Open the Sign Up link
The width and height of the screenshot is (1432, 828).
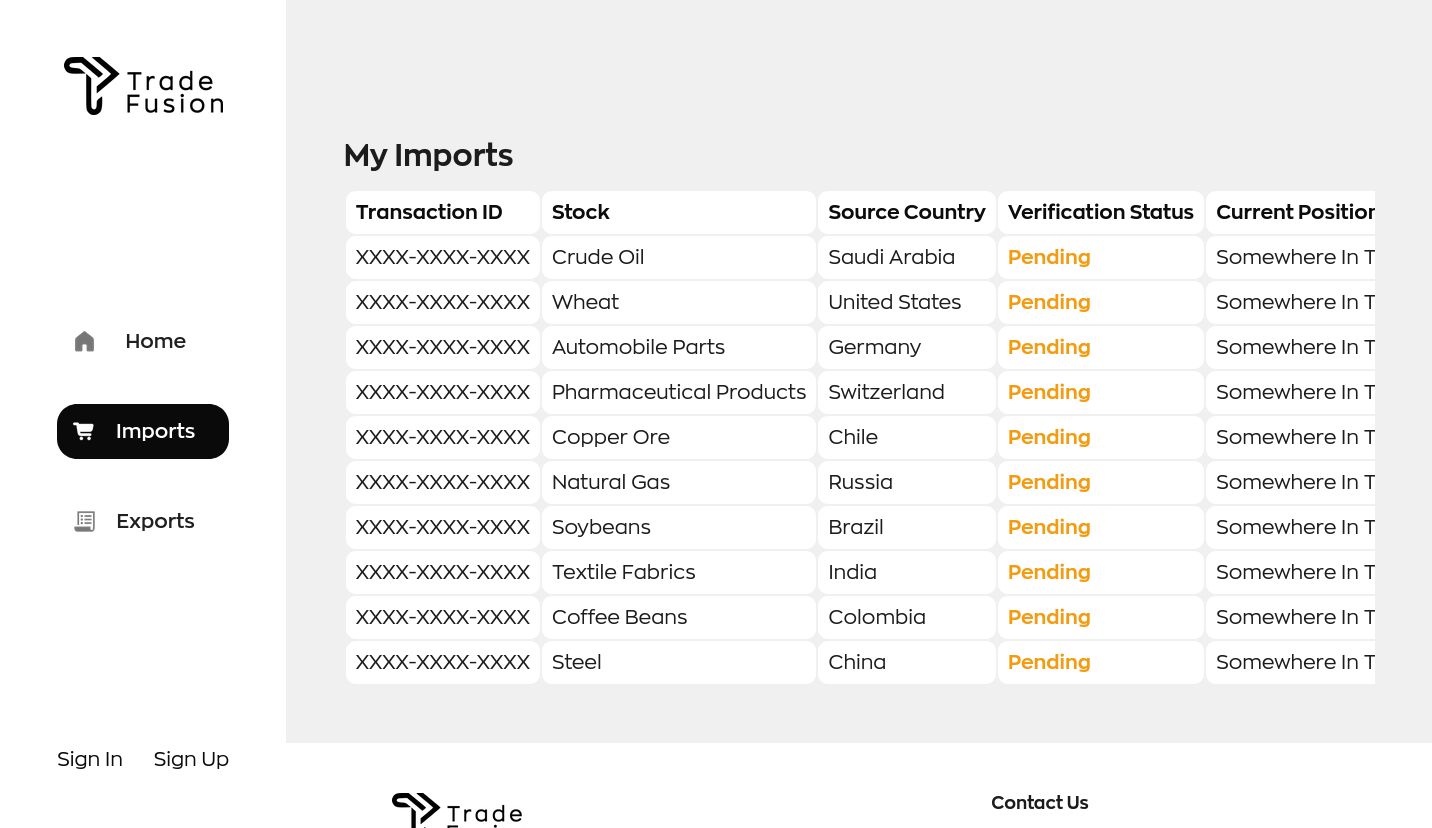click(191, 759)
